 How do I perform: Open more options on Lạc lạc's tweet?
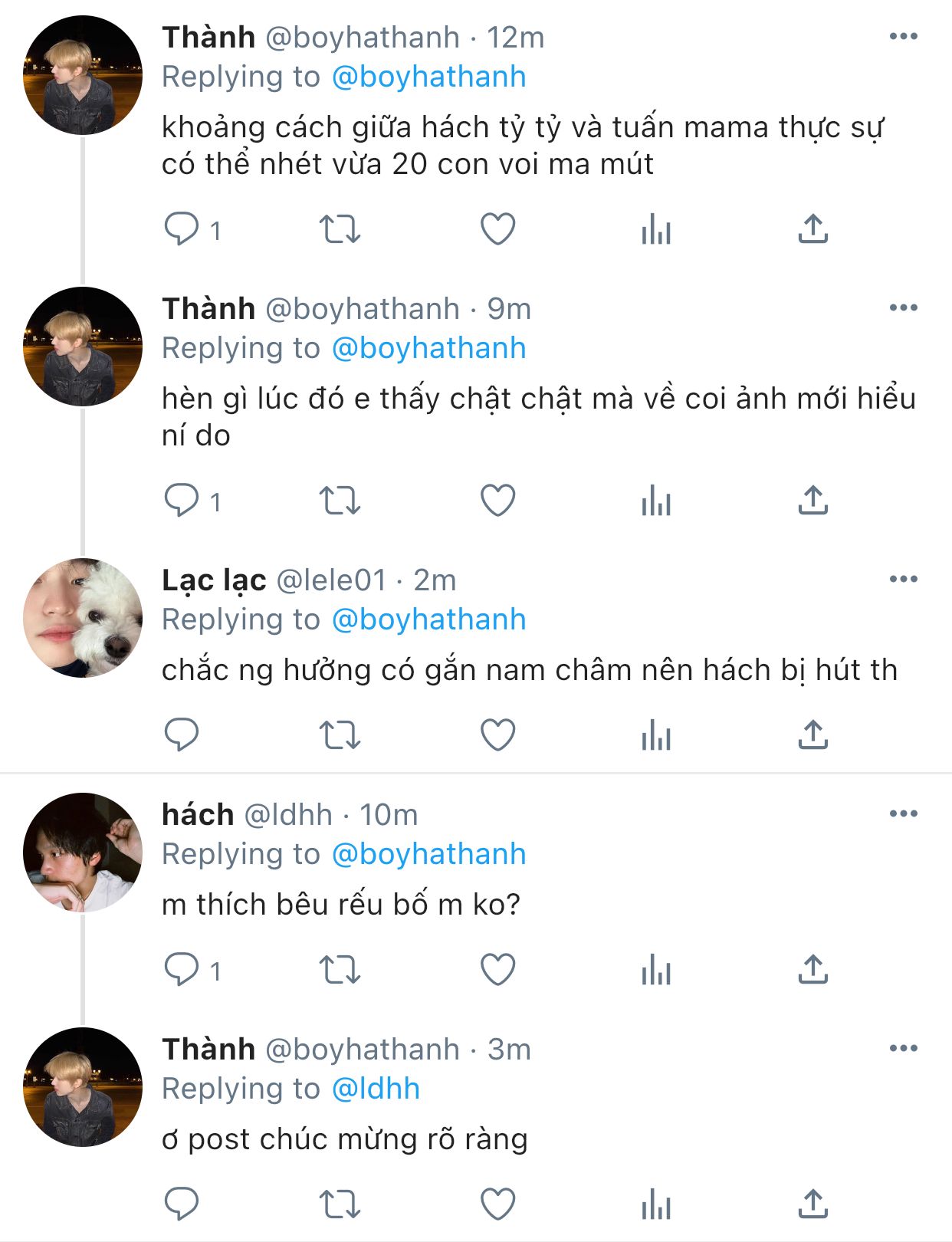pyautogui.click(x=904, y=579)
